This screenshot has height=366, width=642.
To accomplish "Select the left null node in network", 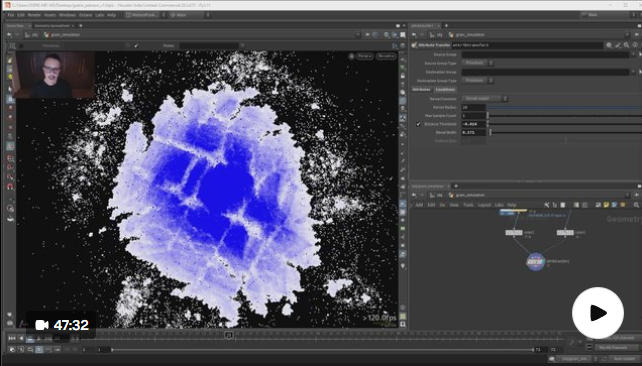I will pos(514,233).
